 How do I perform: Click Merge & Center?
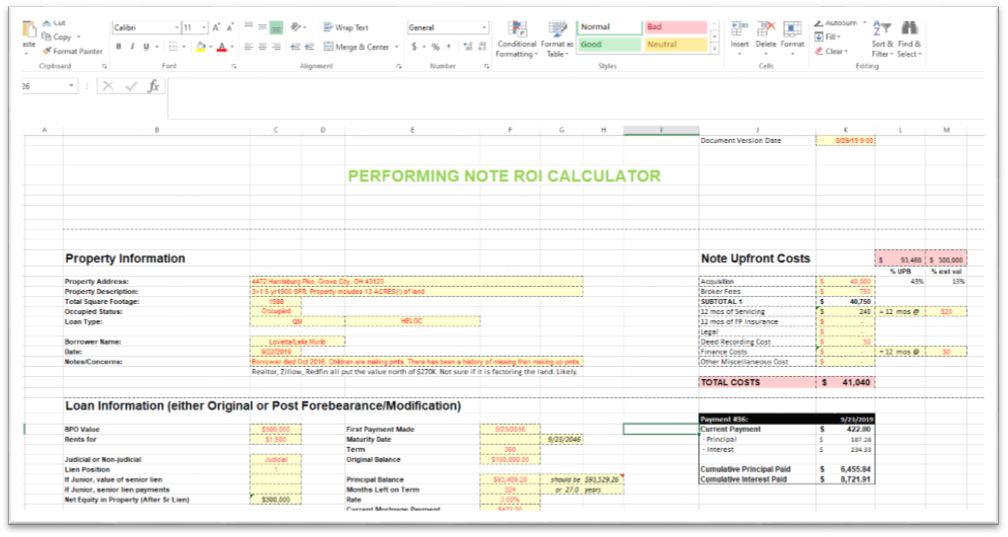[x=357, y=46]
